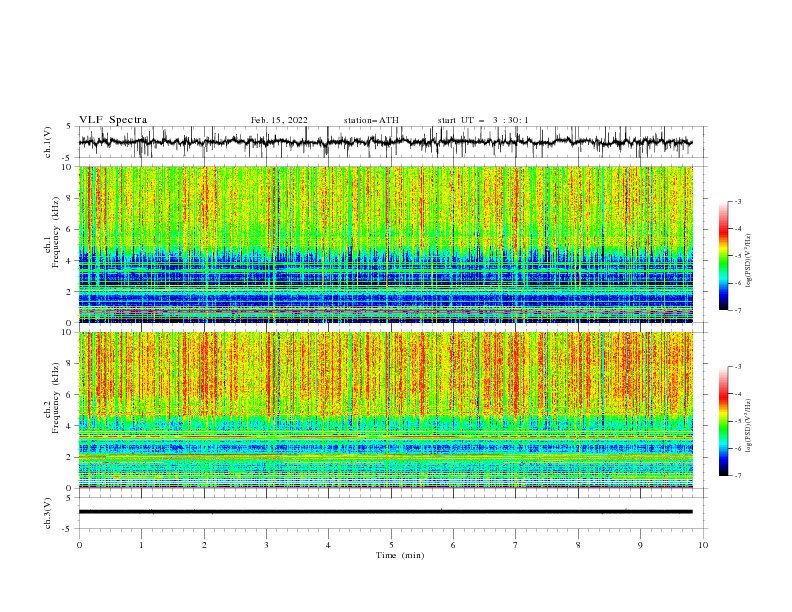
Task: Click the "1" tick on the time axis
Action: click(141, 545)
